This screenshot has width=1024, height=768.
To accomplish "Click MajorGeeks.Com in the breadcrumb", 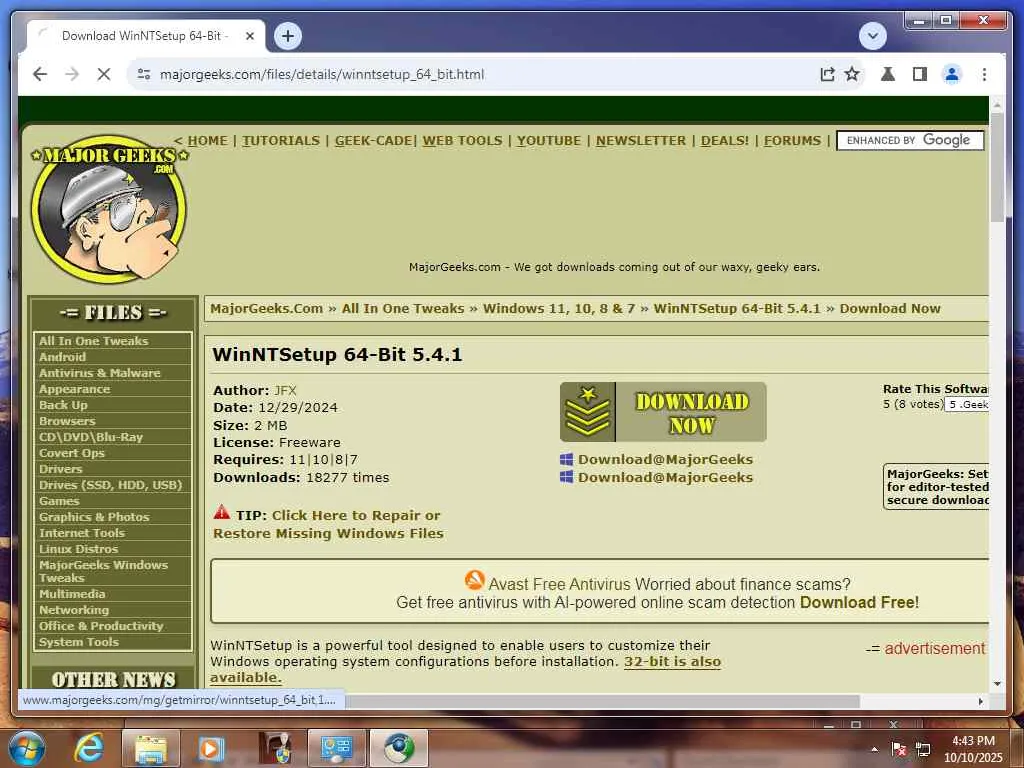I will tap(266, 308).
